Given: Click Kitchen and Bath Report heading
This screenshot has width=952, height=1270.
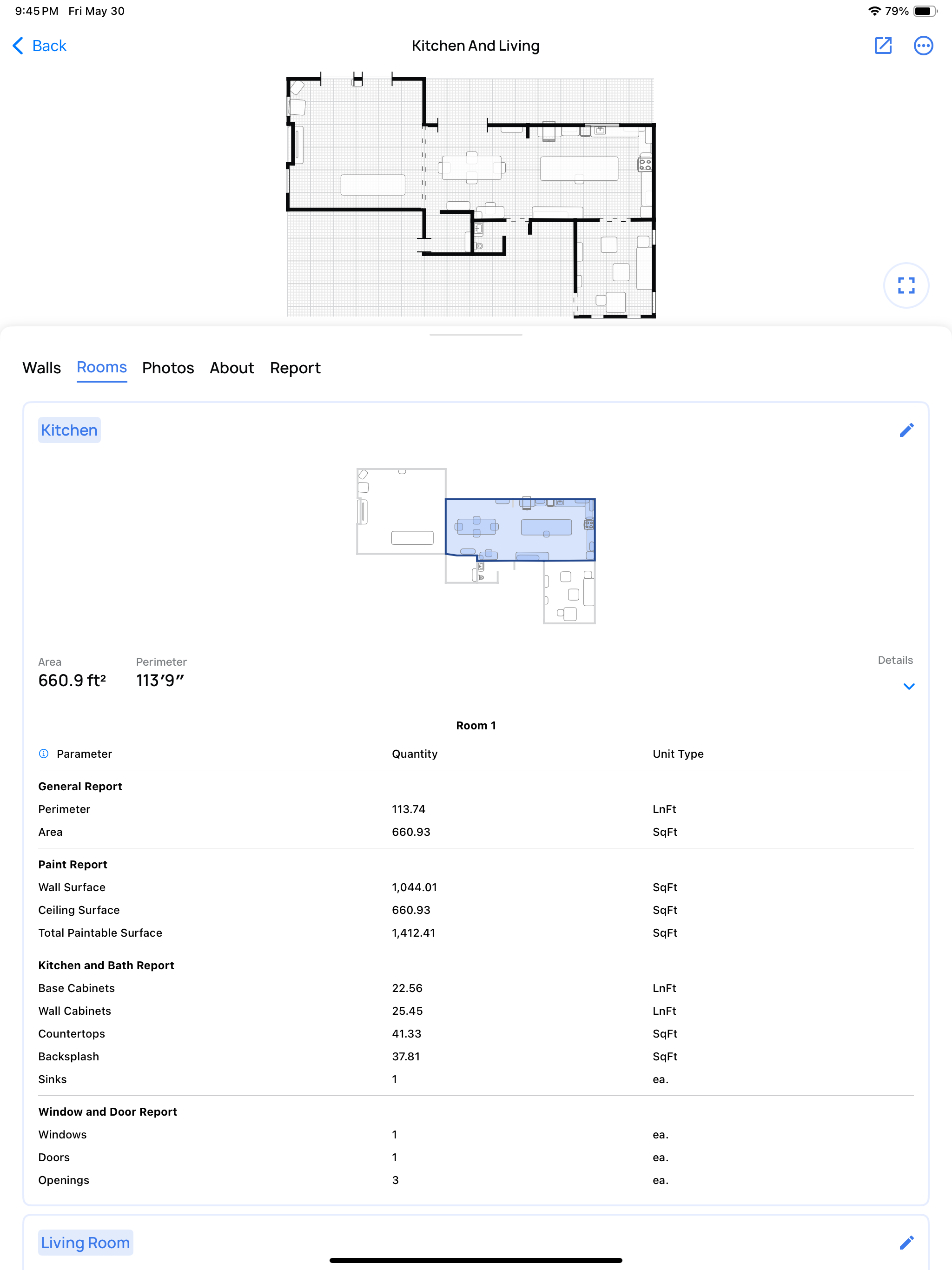Looking at the screenshot, I should (x=106, y=965).
